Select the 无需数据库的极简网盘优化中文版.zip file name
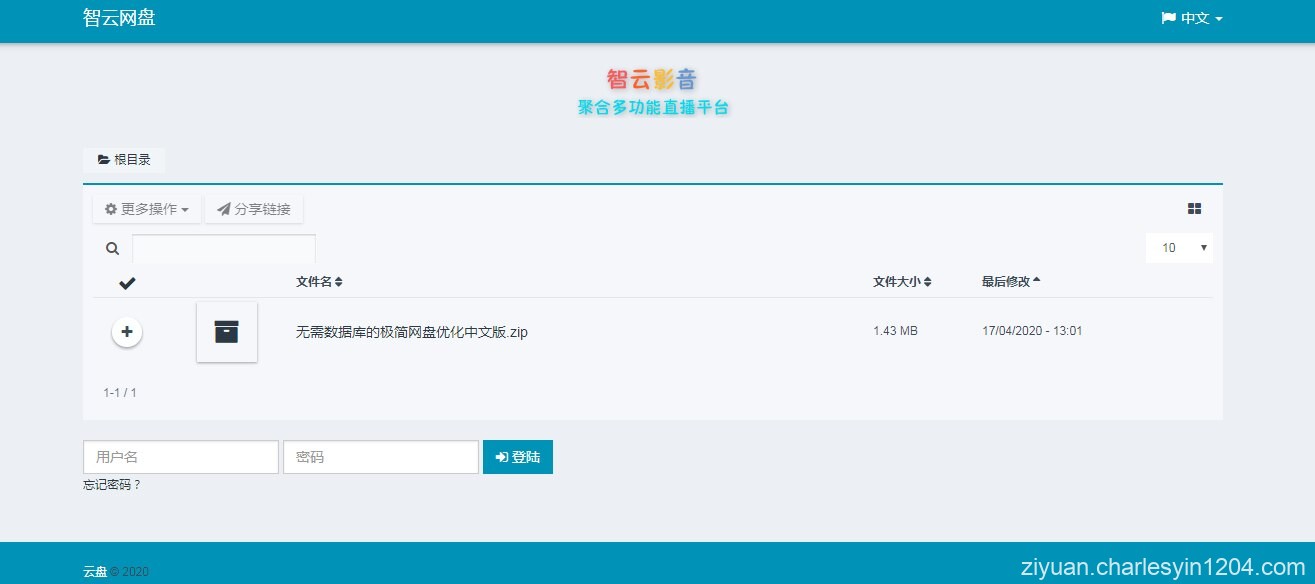This screenshot has width=1315, height=584. (x=410, y=331)
